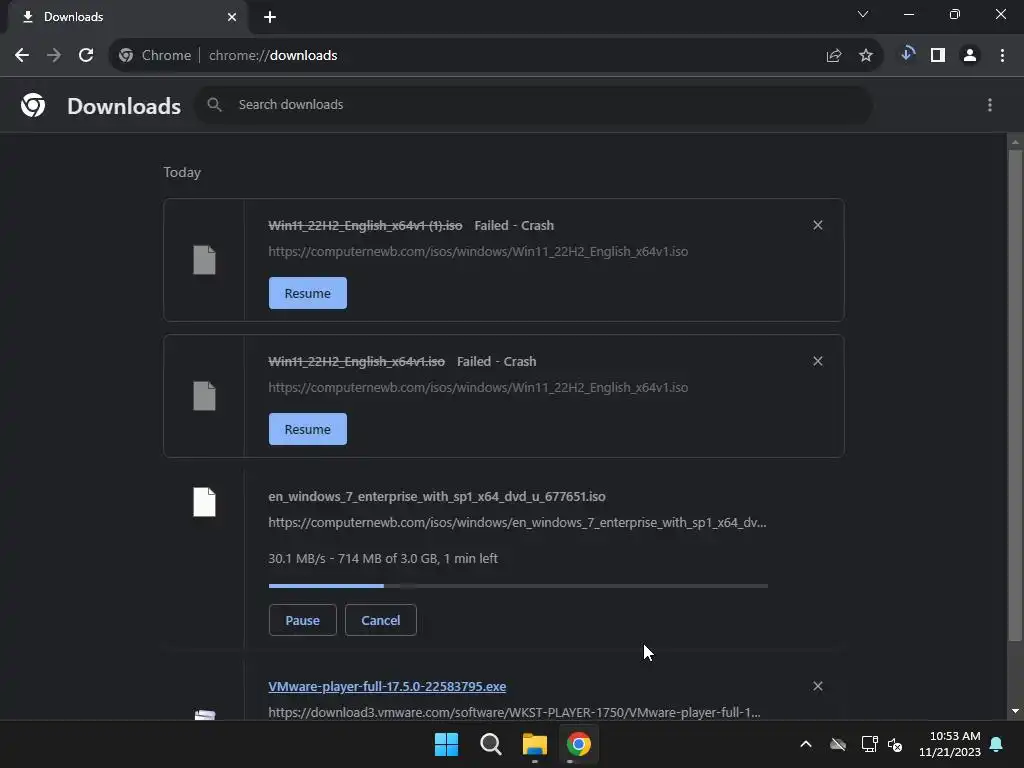Remove Win11_22H2_English_x64v1 (1).iso from list
Screen dimensions: 1024x768
(x=818, y=225)
